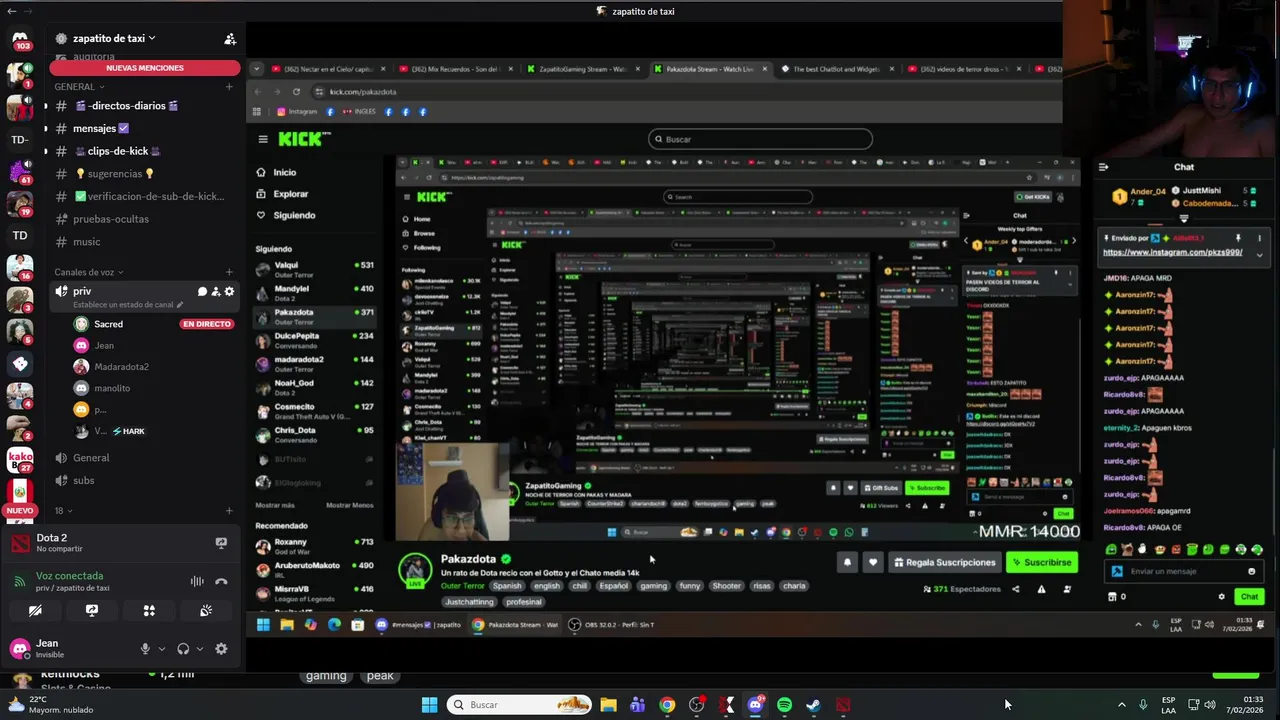
Task: Open the kako server icon
Action: point(20,461)
